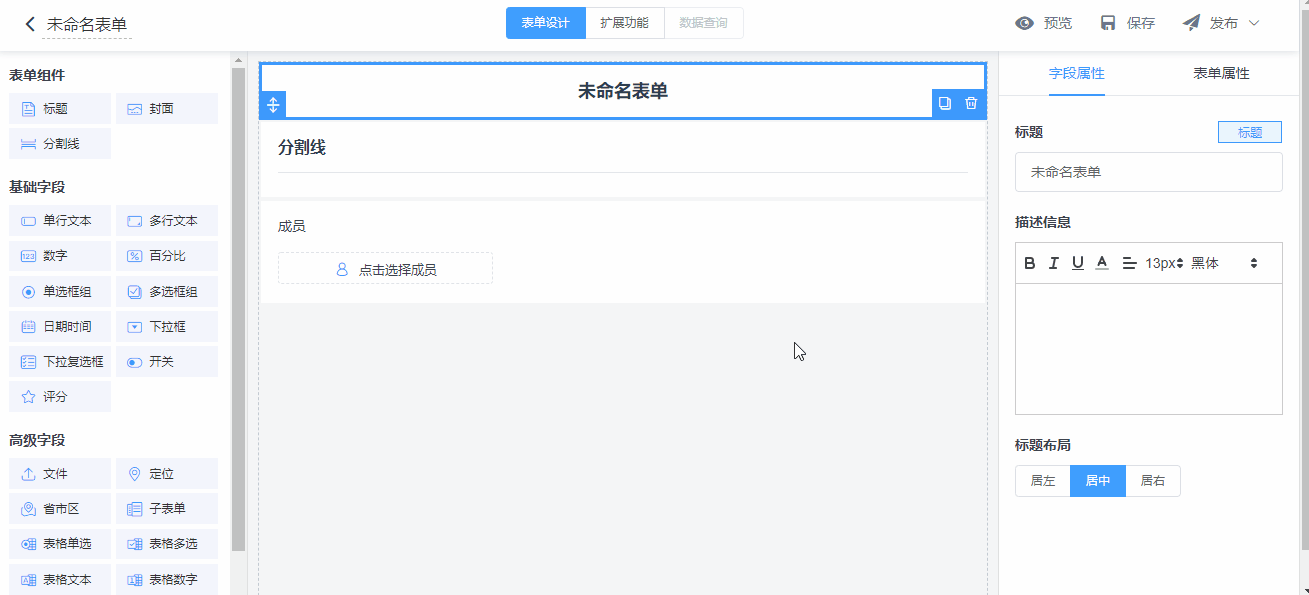
Task: Set title layout to 居左
Action: coord(1043,481)
